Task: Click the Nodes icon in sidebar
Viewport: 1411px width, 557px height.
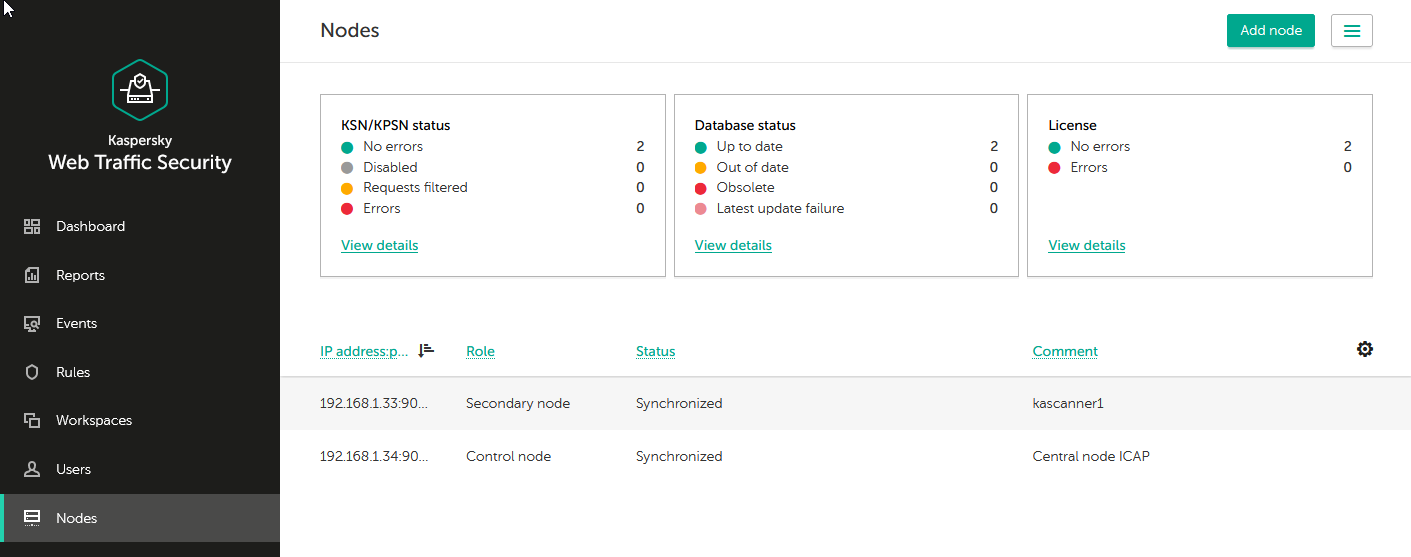Action: tap(32, 518)
